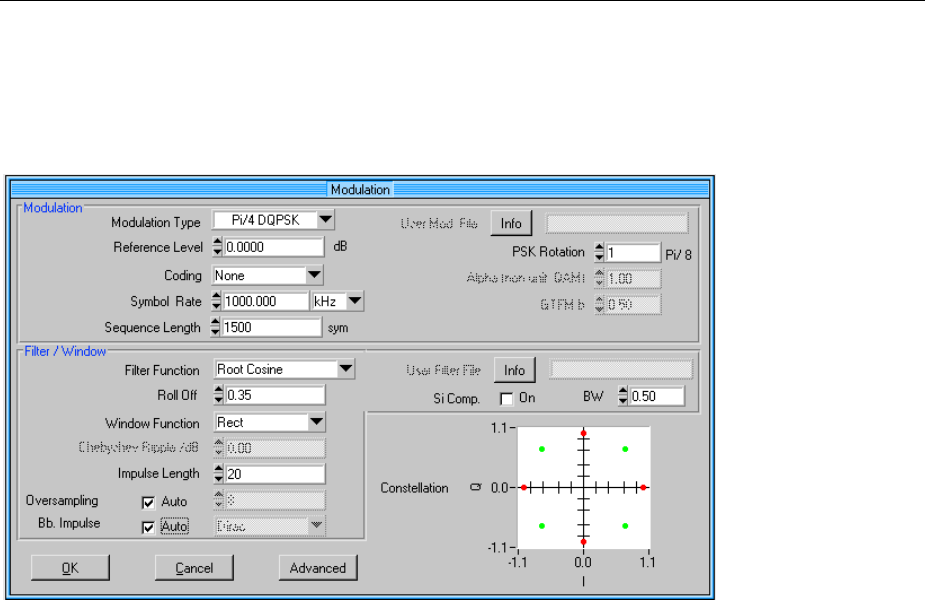925x600 pixels.
Task: Open the Advanced settings button
Action: click(x=318, y=568)
